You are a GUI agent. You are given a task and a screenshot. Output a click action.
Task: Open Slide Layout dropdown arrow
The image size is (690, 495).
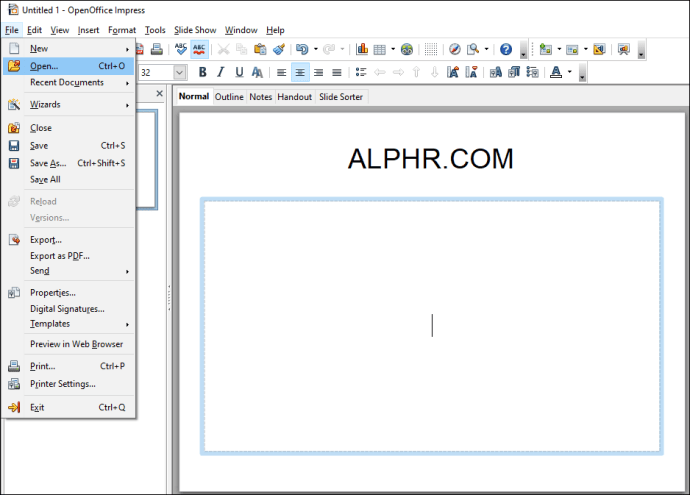pos(586,49)
